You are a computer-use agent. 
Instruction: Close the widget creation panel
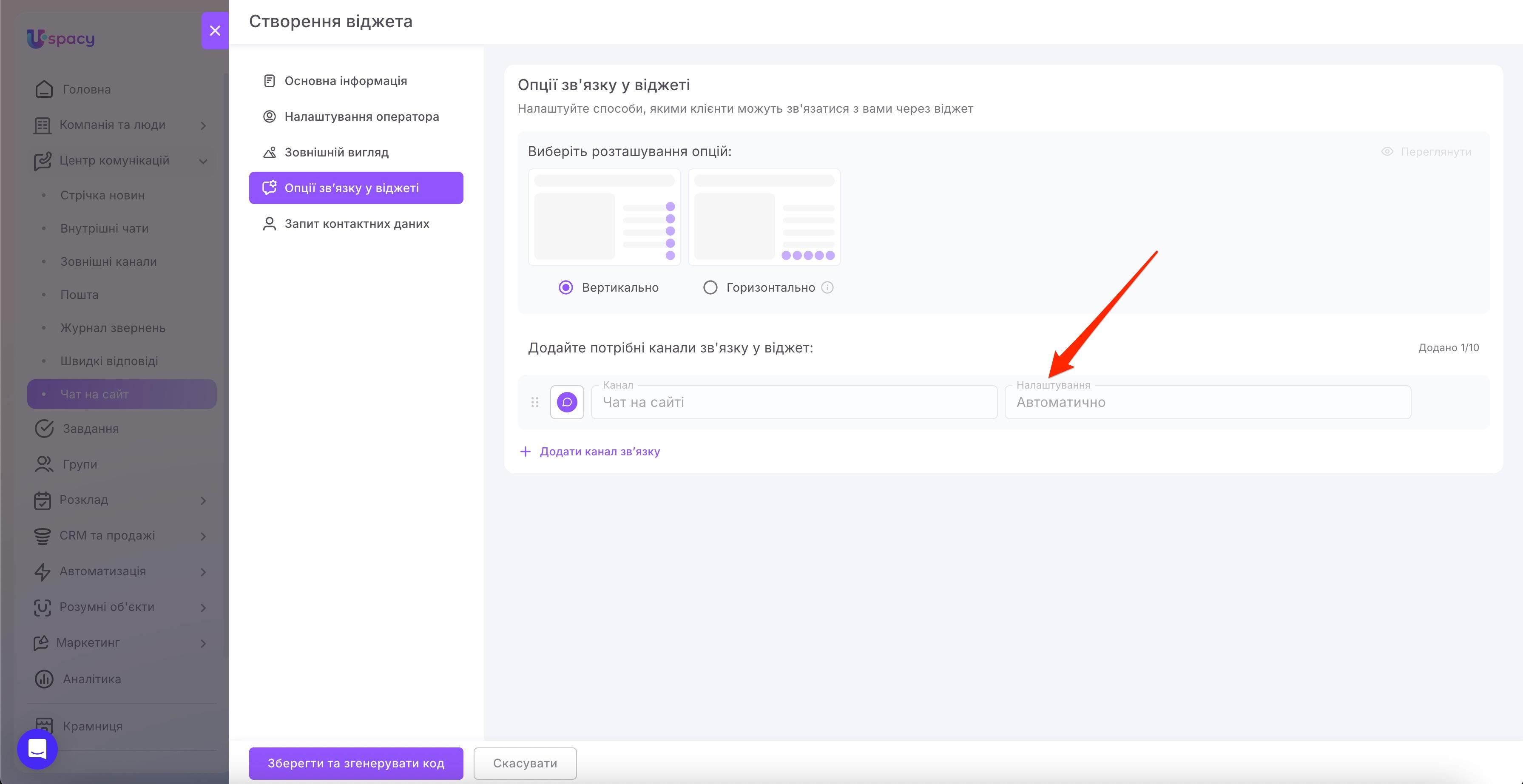click(x=215, y=31)
